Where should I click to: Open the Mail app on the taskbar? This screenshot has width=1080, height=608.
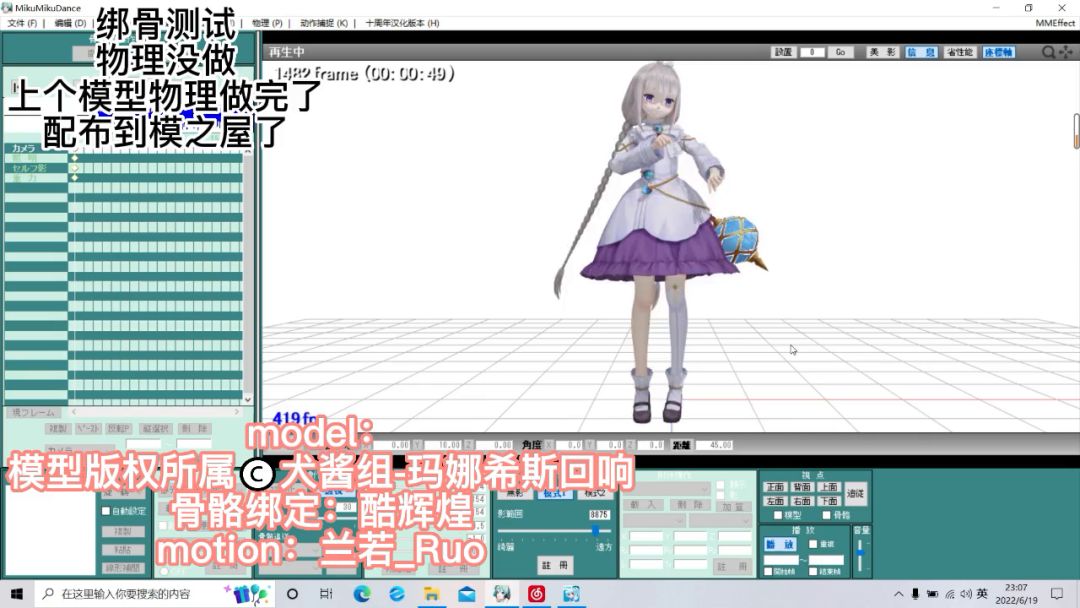[467, 594]
